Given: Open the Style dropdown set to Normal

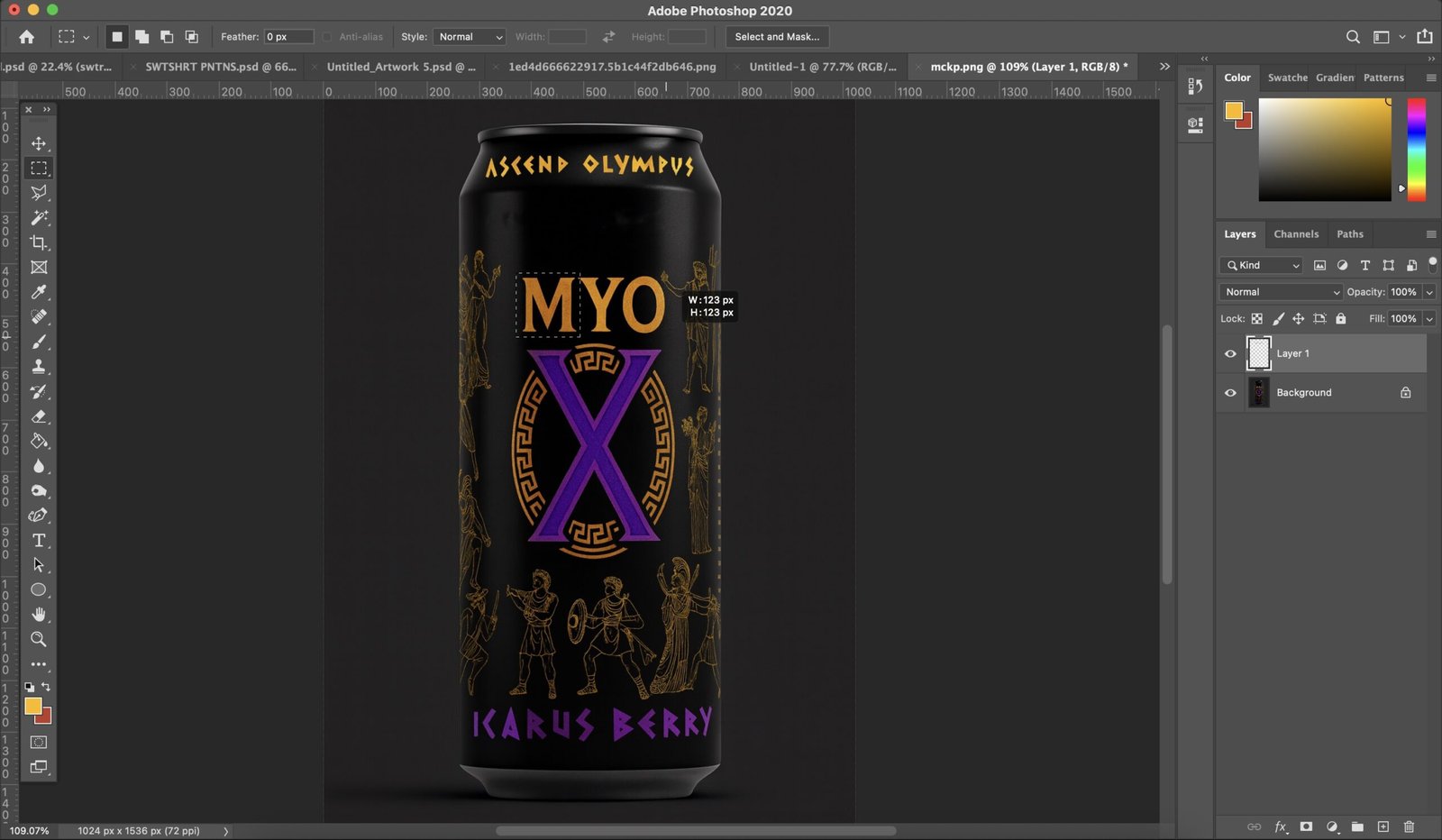Looking at the screenshot, I should click(x=470, y=37).
